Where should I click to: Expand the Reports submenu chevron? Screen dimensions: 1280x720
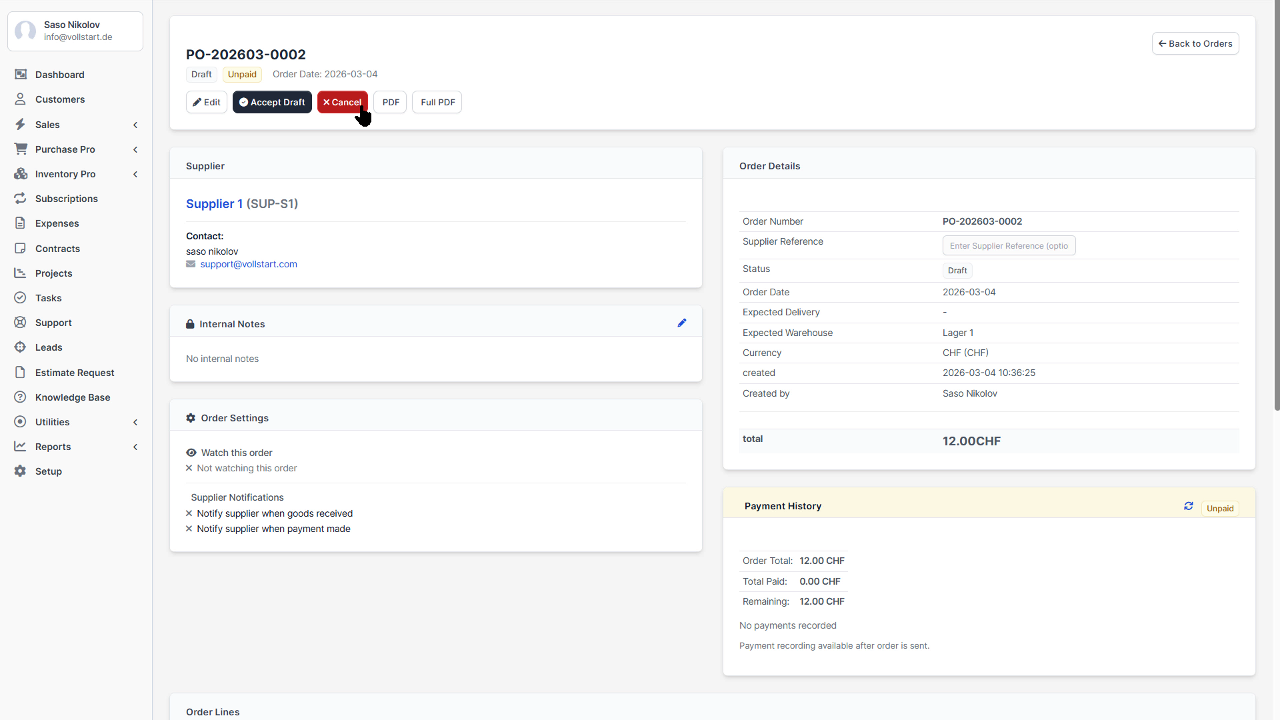point(135,447)
